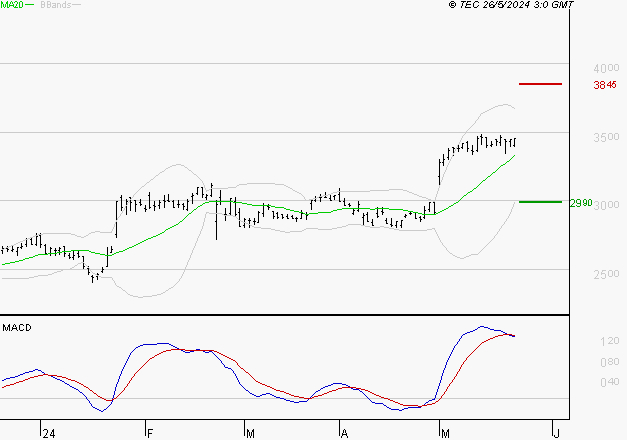
Task: Click the red 3845 resistance value
Action: pyautogui.click(x=605, y=85)
